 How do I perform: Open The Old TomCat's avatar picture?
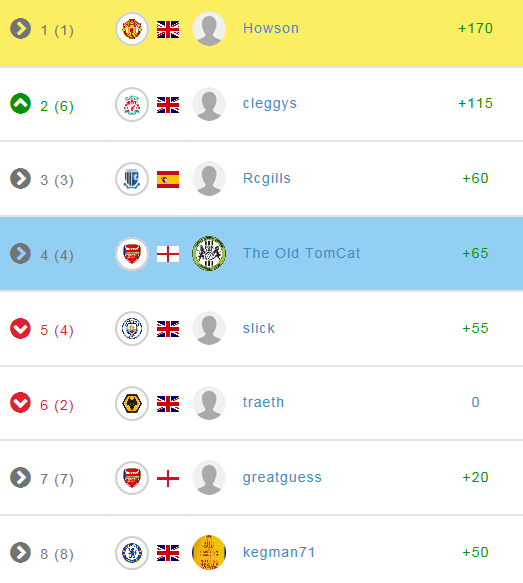pos(209,254)
